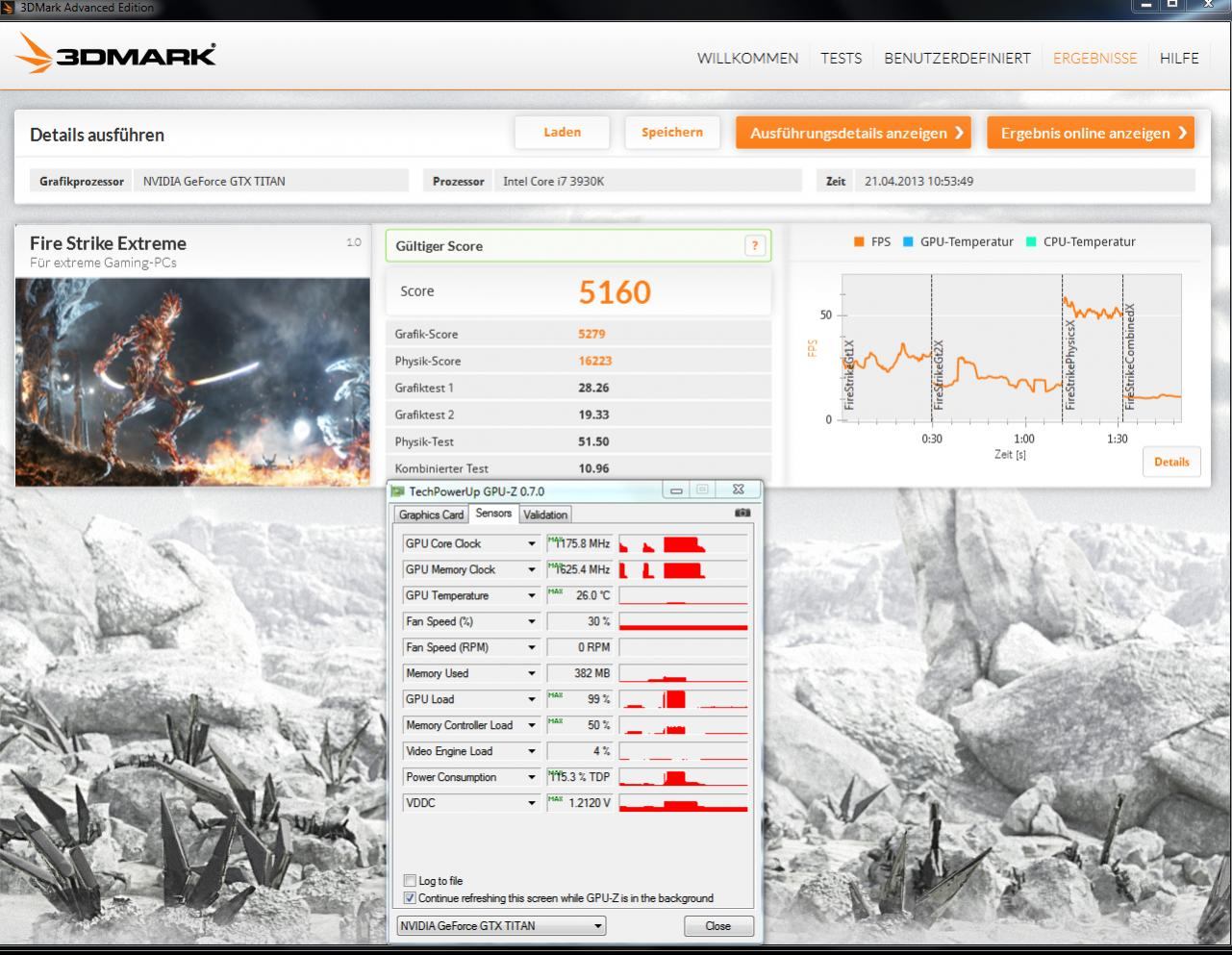Click the FireStrikePhysicsX marker in FPS chart
The image size is (1232, 955).
1070,364
